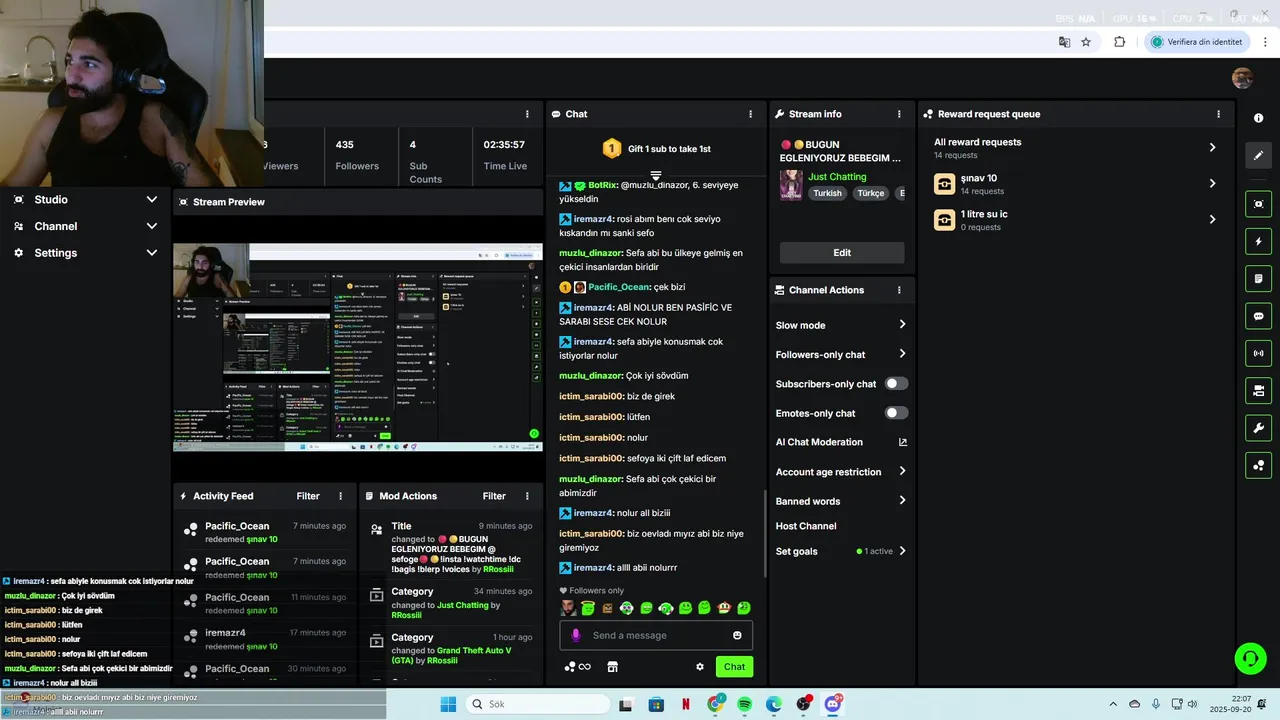
Task: Click the wrench channel actions icon
Action: click(x=1258, y=428)
